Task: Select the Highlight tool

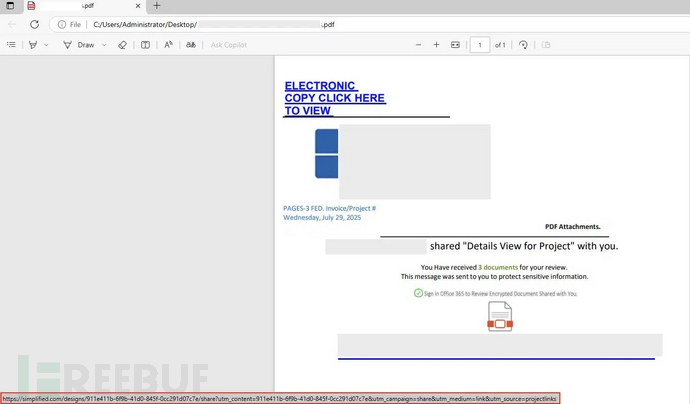Action: pos(33,45)
